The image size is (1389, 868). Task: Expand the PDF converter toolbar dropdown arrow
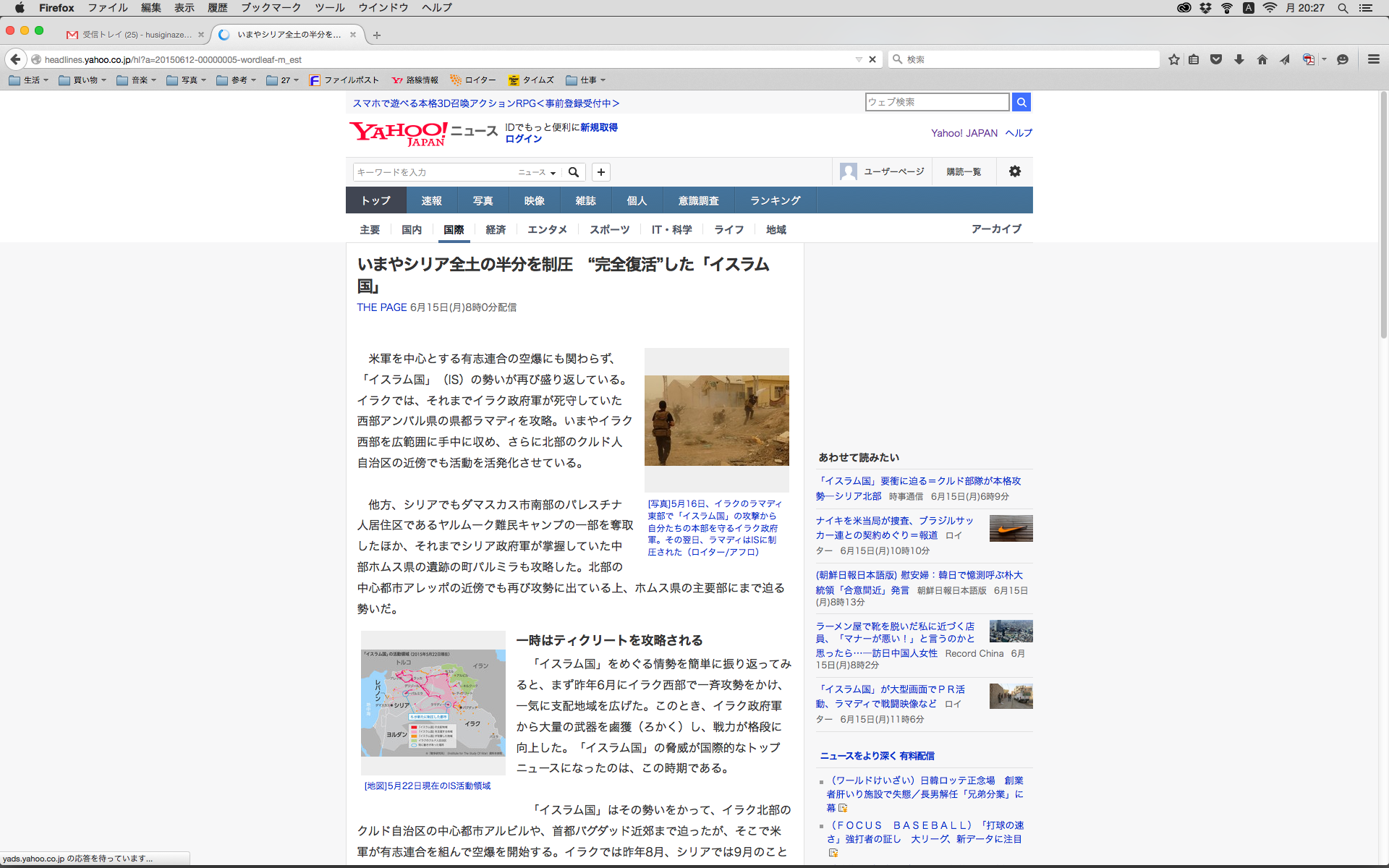[x=1324, y=59]
